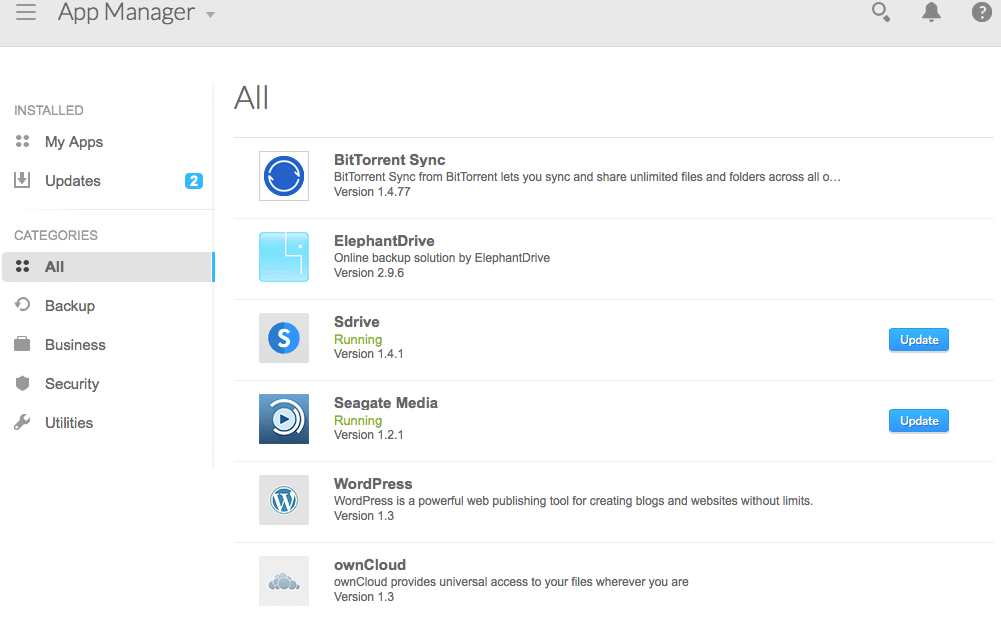The image size is (1001, 619).
Task: Open ElephantDrive app title
Action: point(384,241)
